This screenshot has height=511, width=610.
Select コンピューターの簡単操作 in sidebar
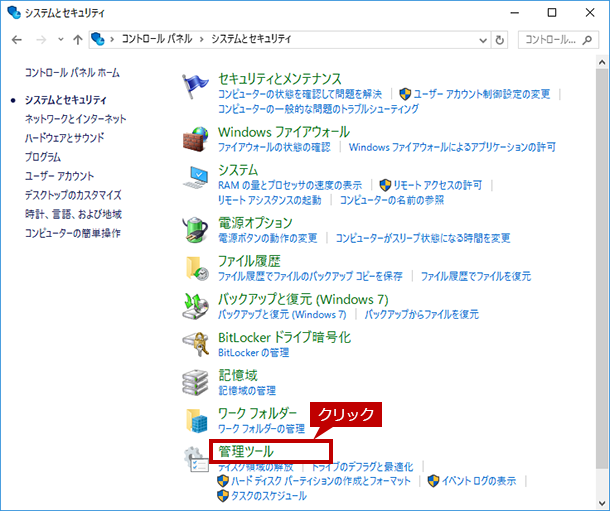click(x=73, y=233)
